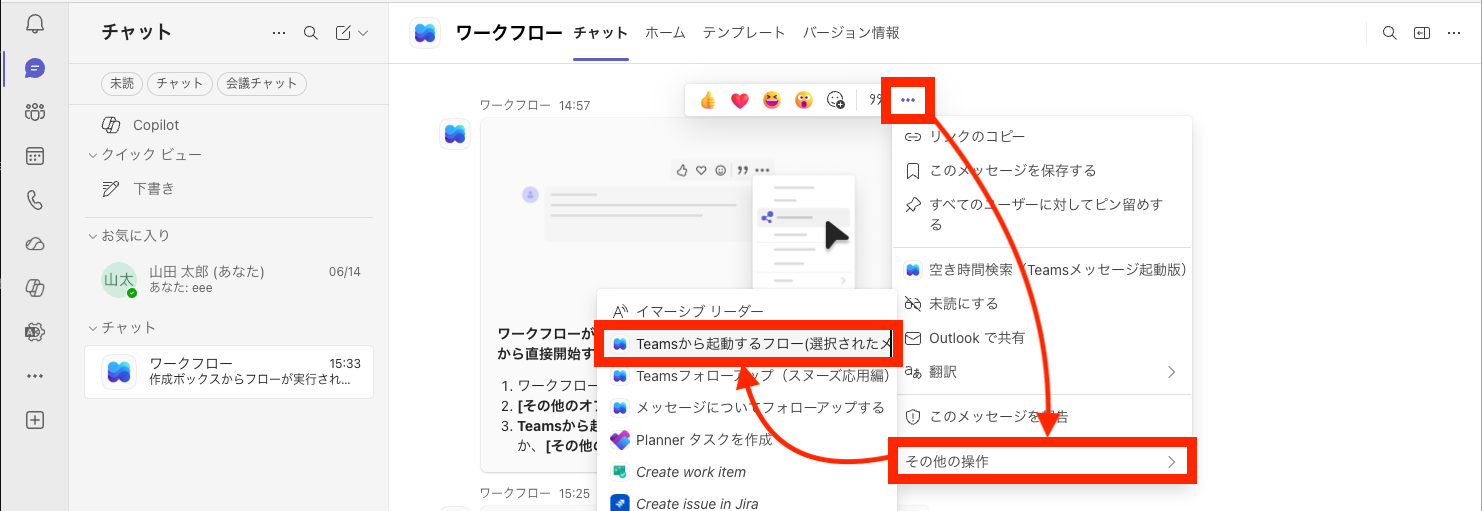Image resolution: width=1482 pixels, height=511 pixels.
Task: Open the Teams people icon
Action: tap(35, 112)
